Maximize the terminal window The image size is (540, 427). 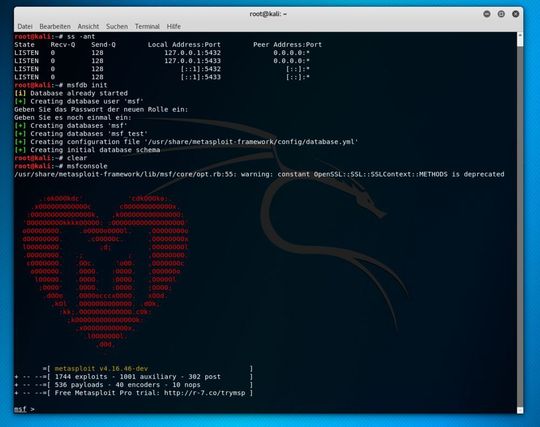pyautogui.click(x=501, y=14)
